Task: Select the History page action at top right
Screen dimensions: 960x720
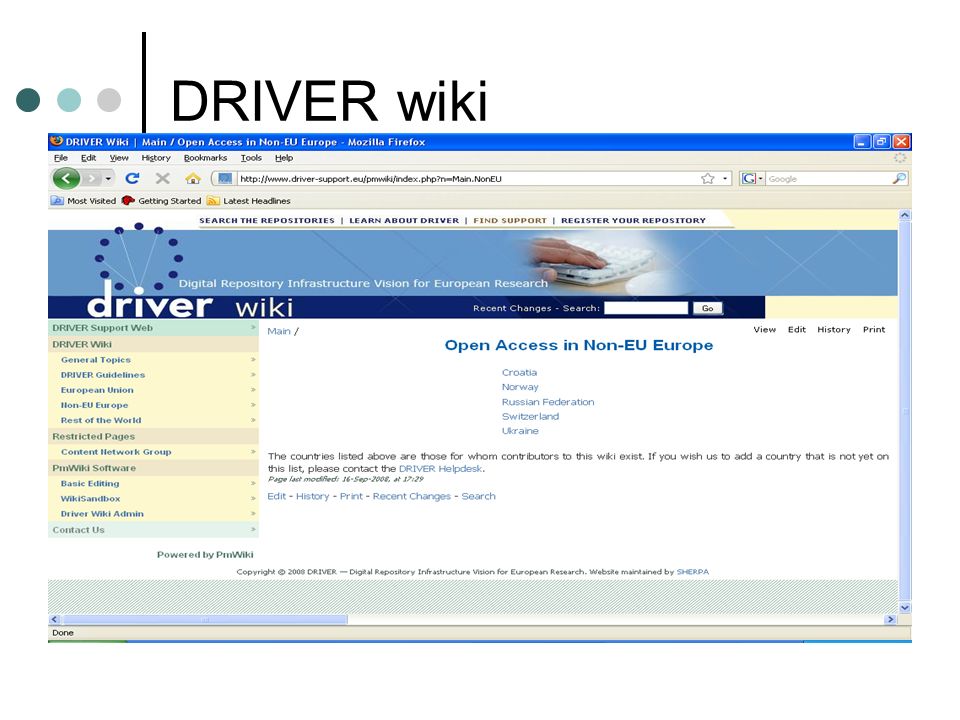Action: (x=834, y=329)
